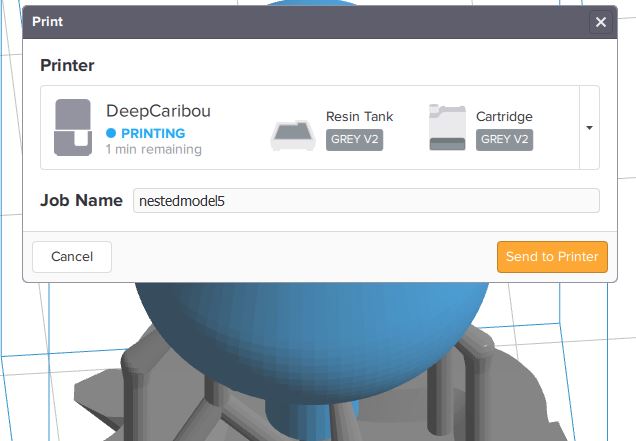This screenshot has height=441, width=636.
Task: Open the printer selection dropdown arrow
Action: pyautogui.click(x=589, y=128)
